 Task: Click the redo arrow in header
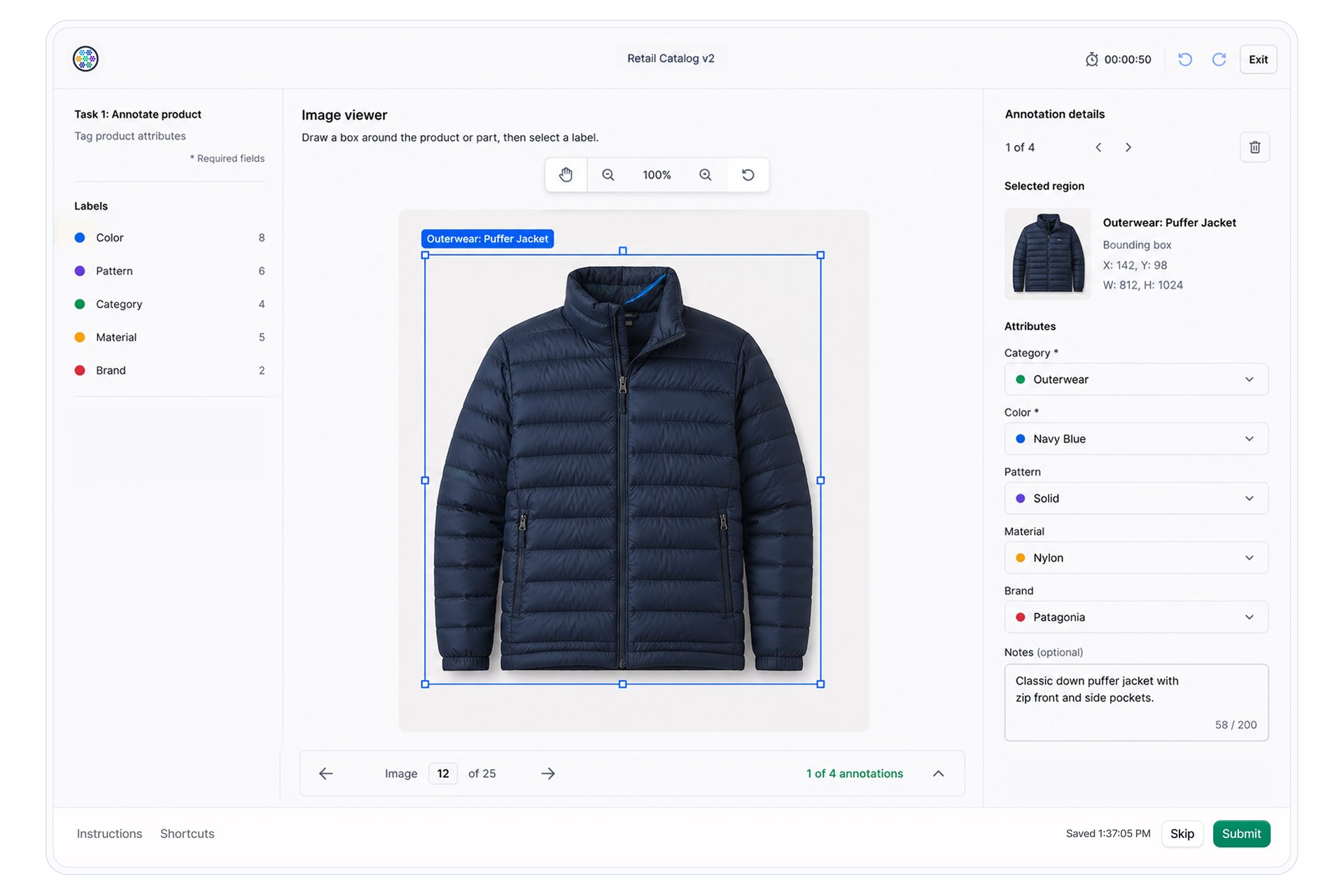[x=1219, y=59]
